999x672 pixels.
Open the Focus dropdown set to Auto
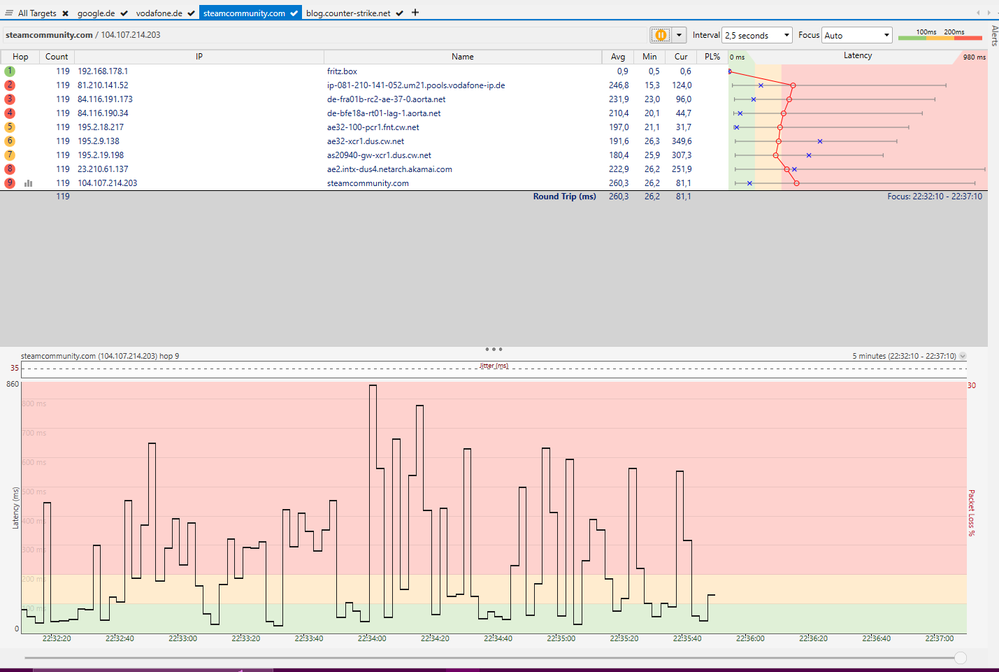click(855, 35)
